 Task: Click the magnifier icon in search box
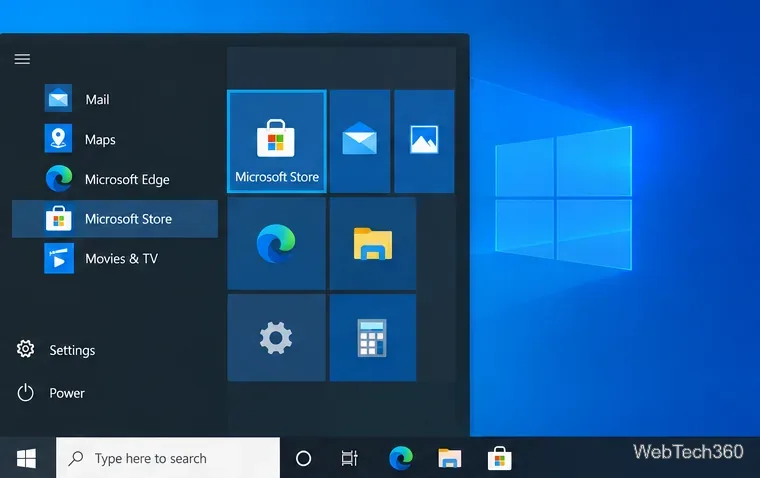76,458
